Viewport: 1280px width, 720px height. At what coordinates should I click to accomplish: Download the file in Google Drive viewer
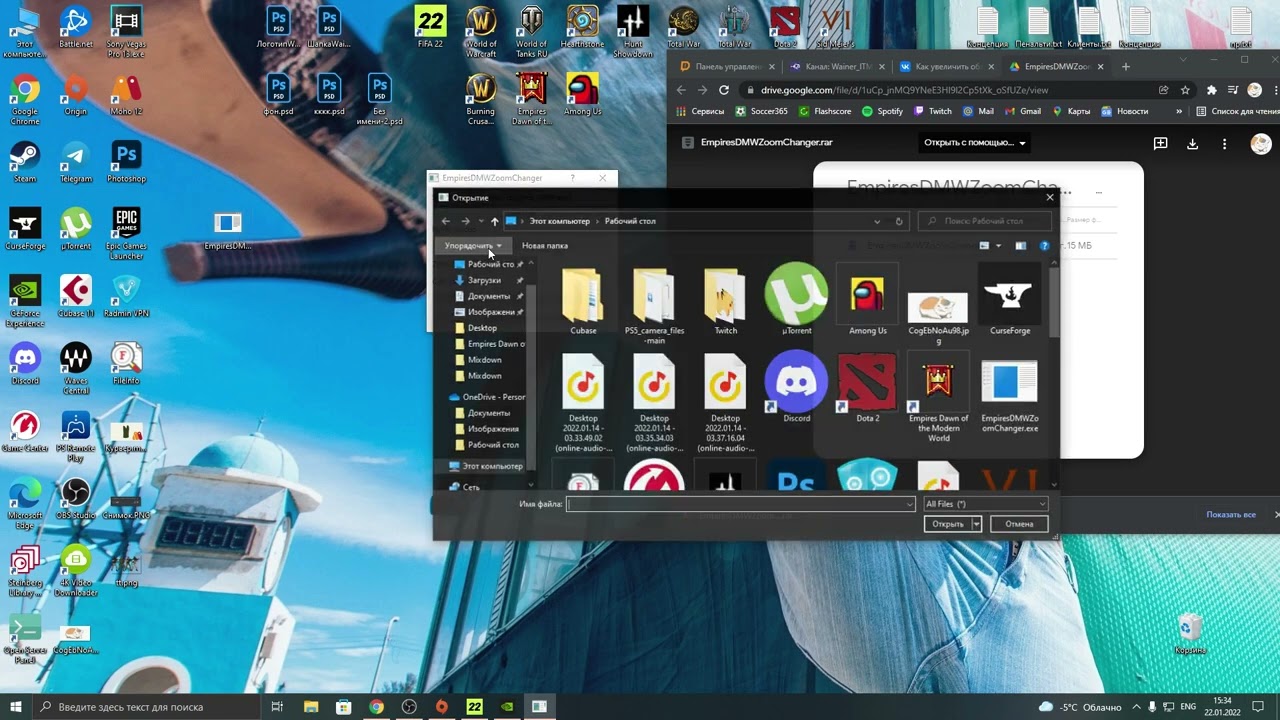click(x=1192, y=143)
